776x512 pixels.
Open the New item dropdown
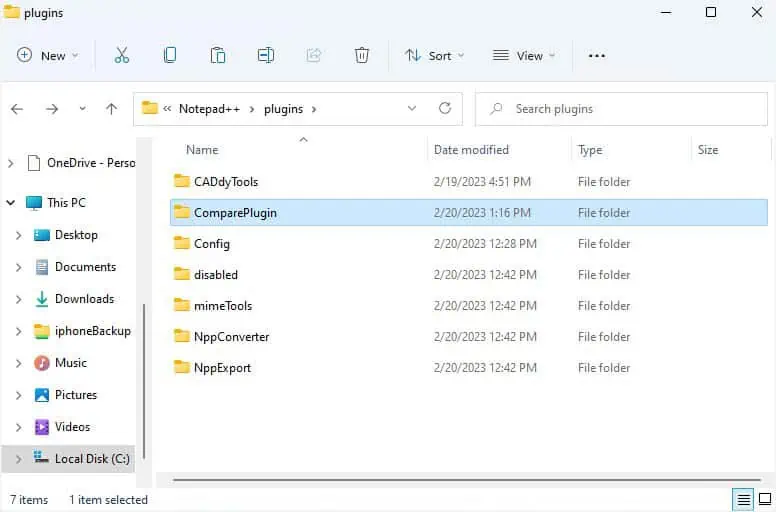pyautogui.click(x=47, y=55)
